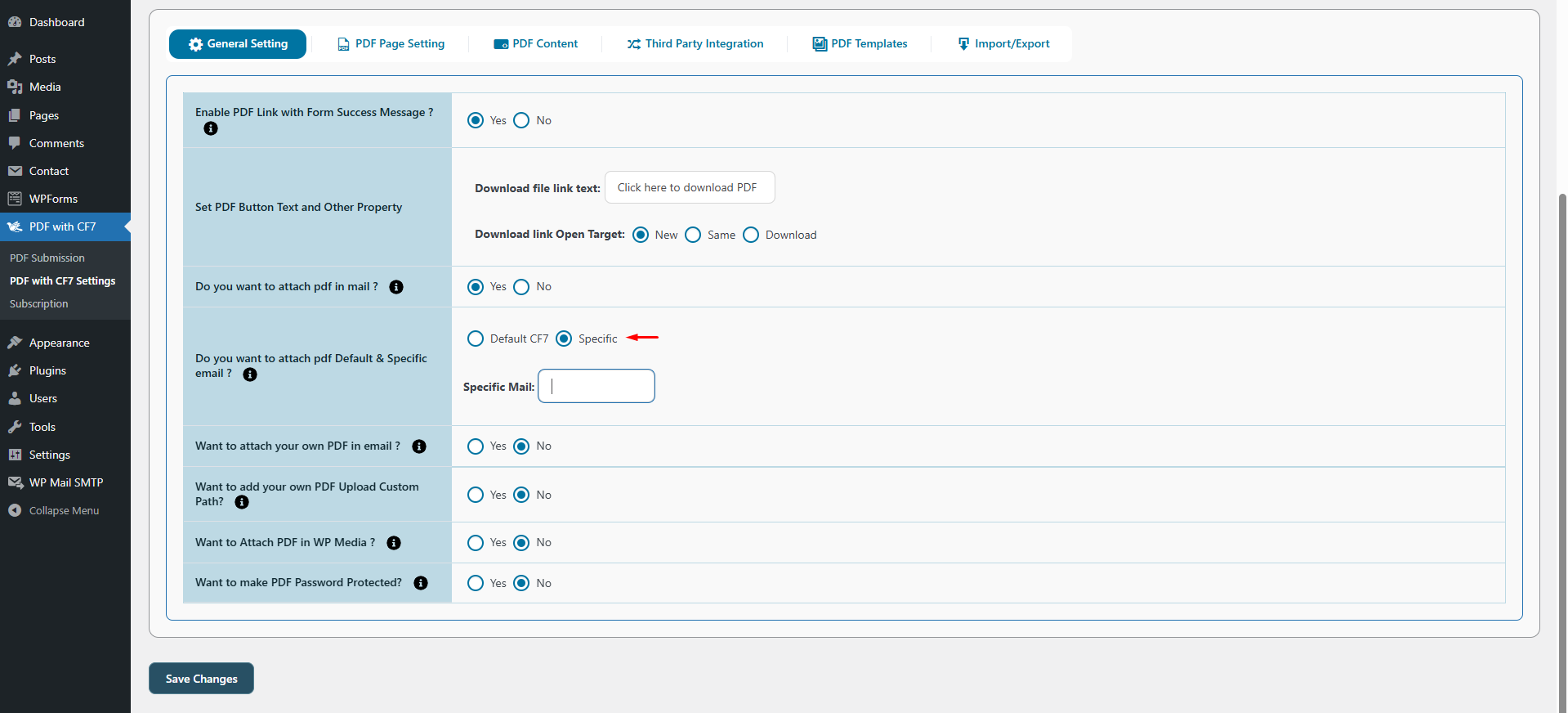Open the PDF Page Setting tab
The image size is (1568, 713).
click(391, 44)
